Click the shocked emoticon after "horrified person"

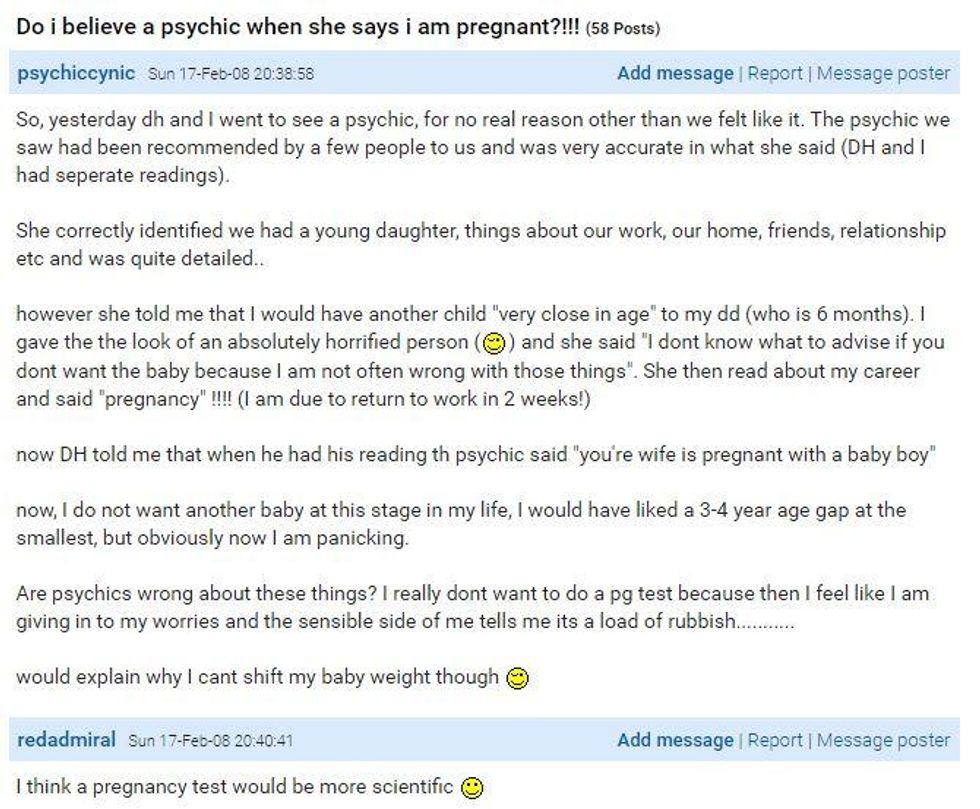click(x=493, y=343)
